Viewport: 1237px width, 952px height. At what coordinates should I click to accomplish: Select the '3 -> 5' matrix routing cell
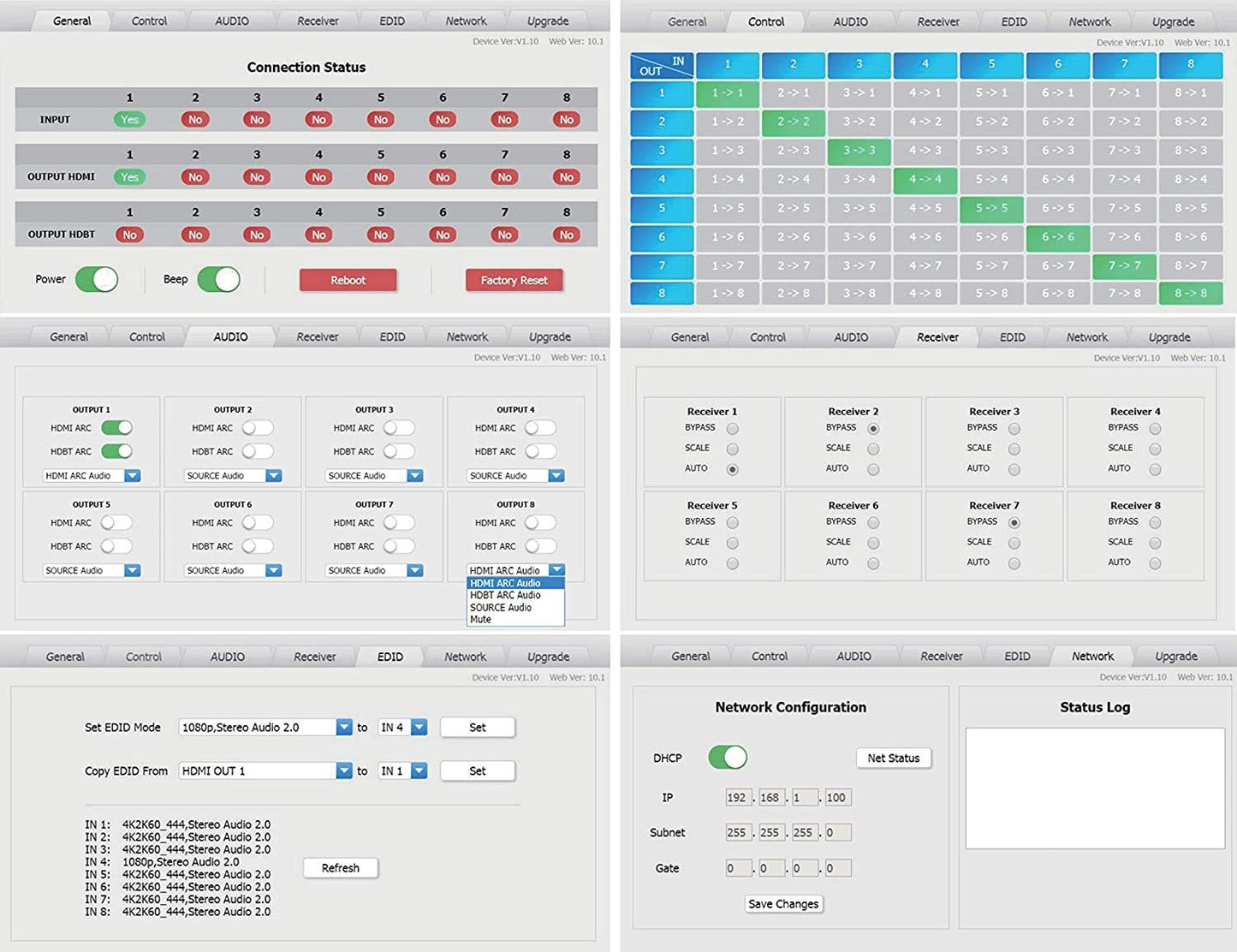[x=859, y=208]
